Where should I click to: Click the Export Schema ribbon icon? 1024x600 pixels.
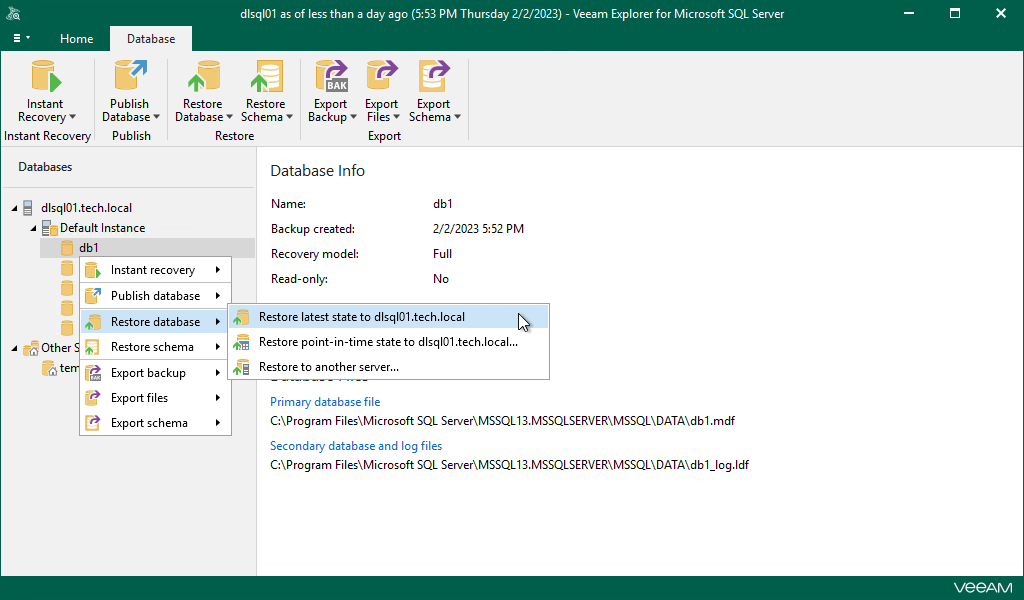click(x=434, y=76)
